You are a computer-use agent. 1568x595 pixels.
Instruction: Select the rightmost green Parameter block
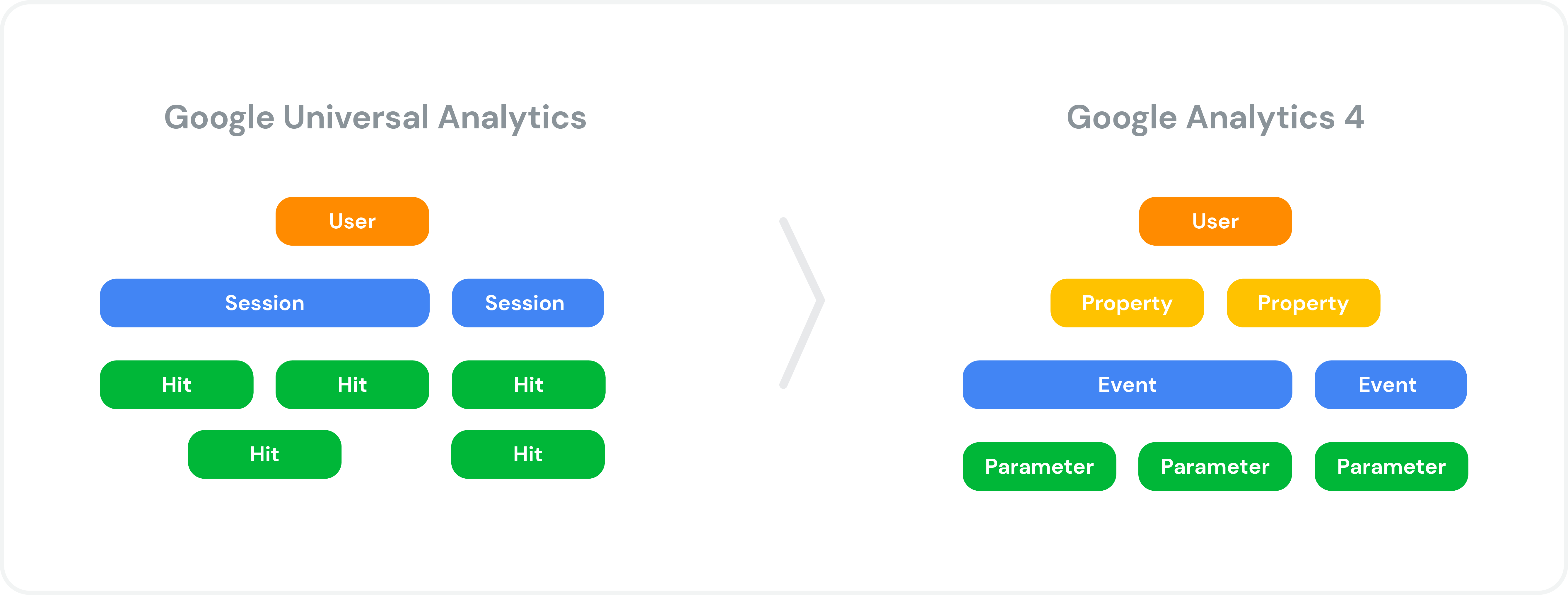coord(1391,466)
